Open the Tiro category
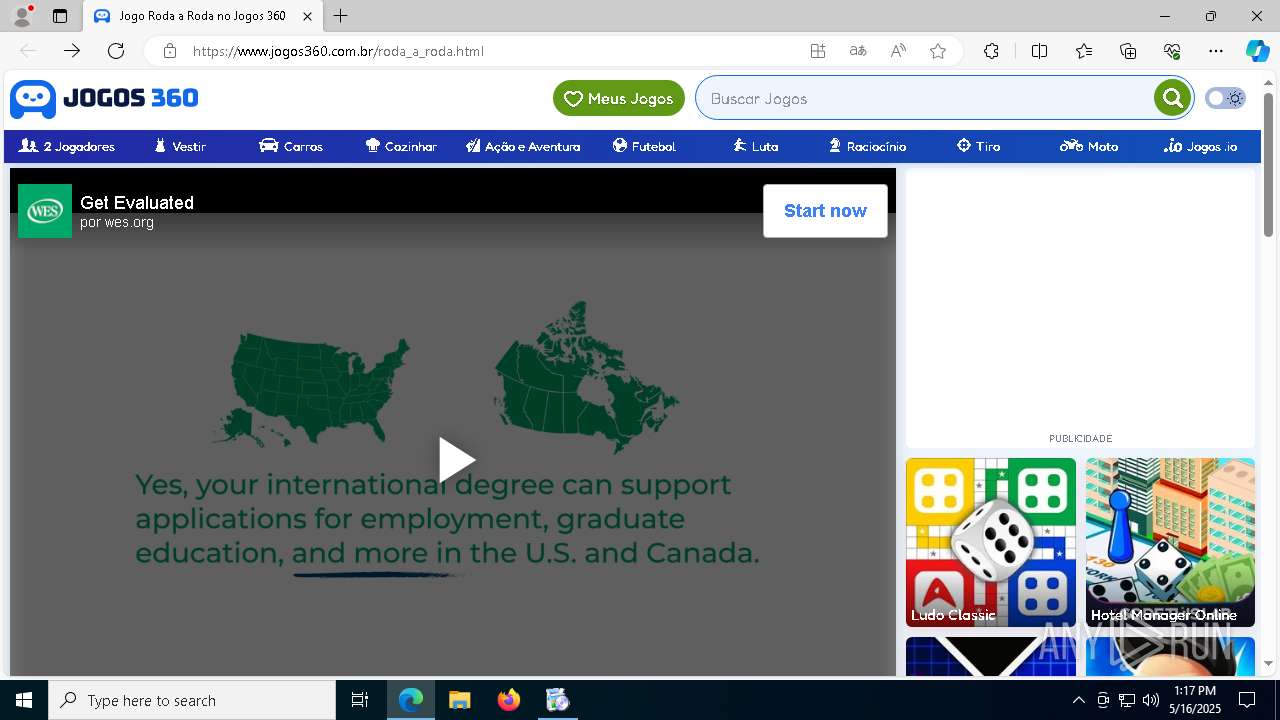 [x=978, y=146]
